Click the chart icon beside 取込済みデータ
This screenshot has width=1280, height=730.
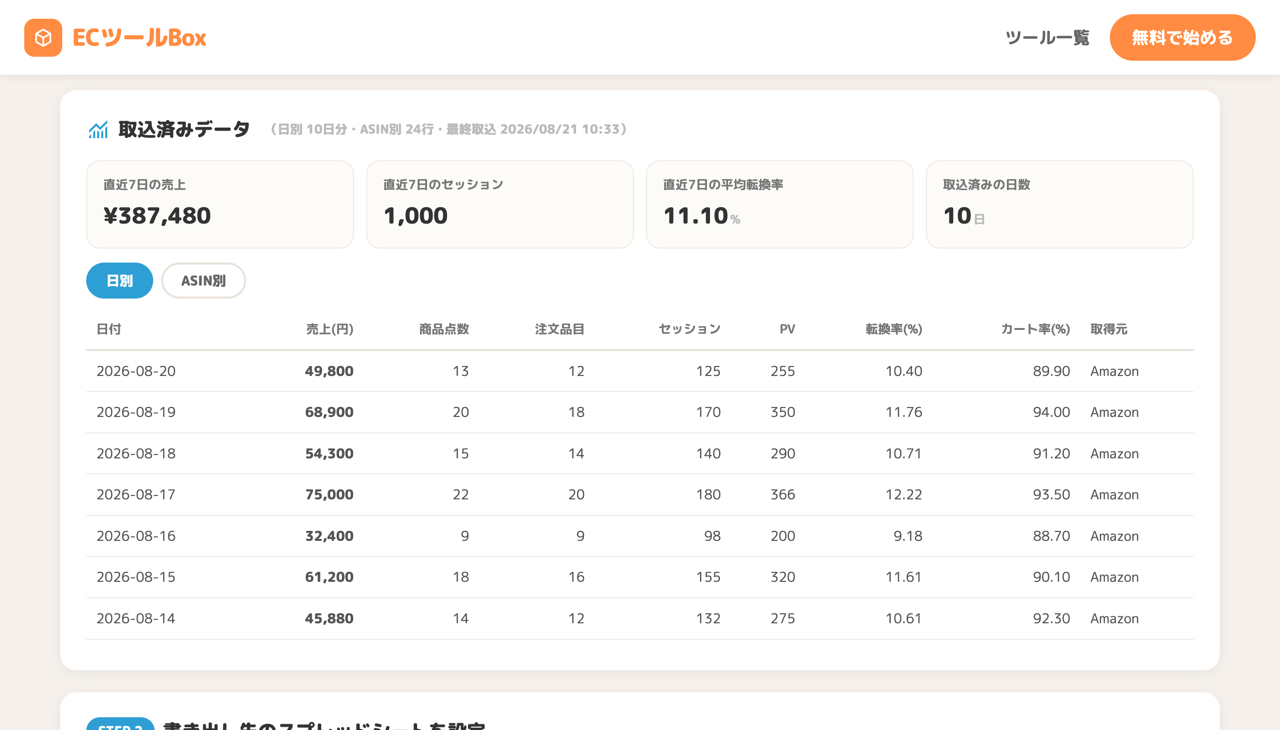tap(98, 129)
